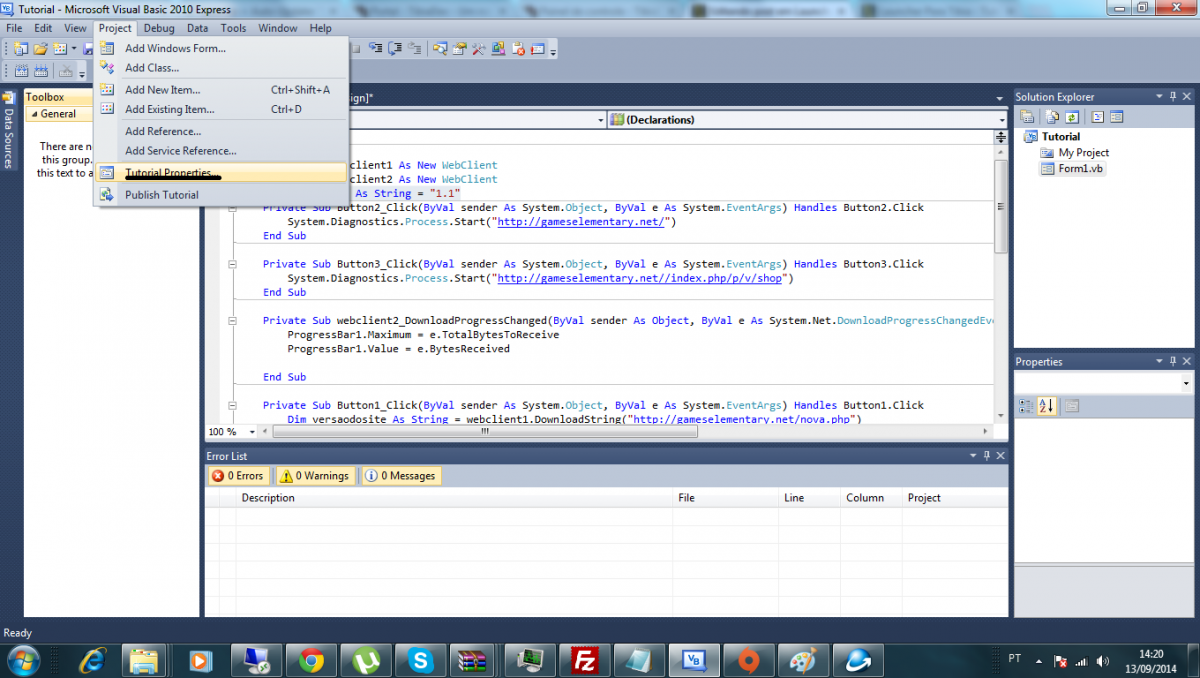This screenshot has height=678, width=1200.
Task: Open Error List window position dropdown arrow
Action: point(972,456)
